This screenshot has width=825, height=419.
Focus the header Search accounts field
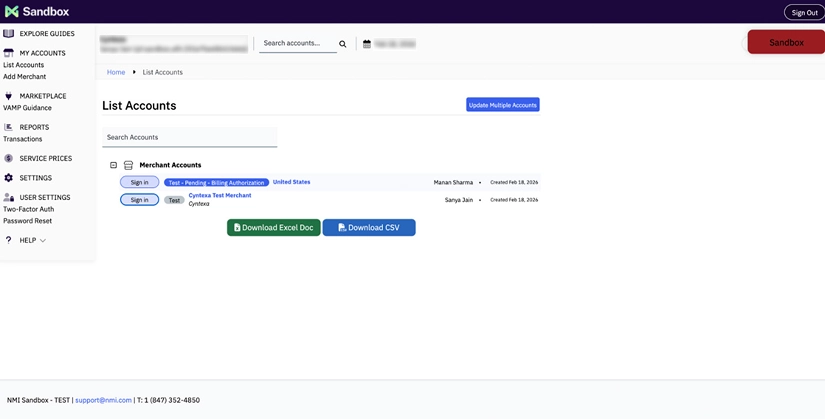pyautogui.click(x=298, y=43)
